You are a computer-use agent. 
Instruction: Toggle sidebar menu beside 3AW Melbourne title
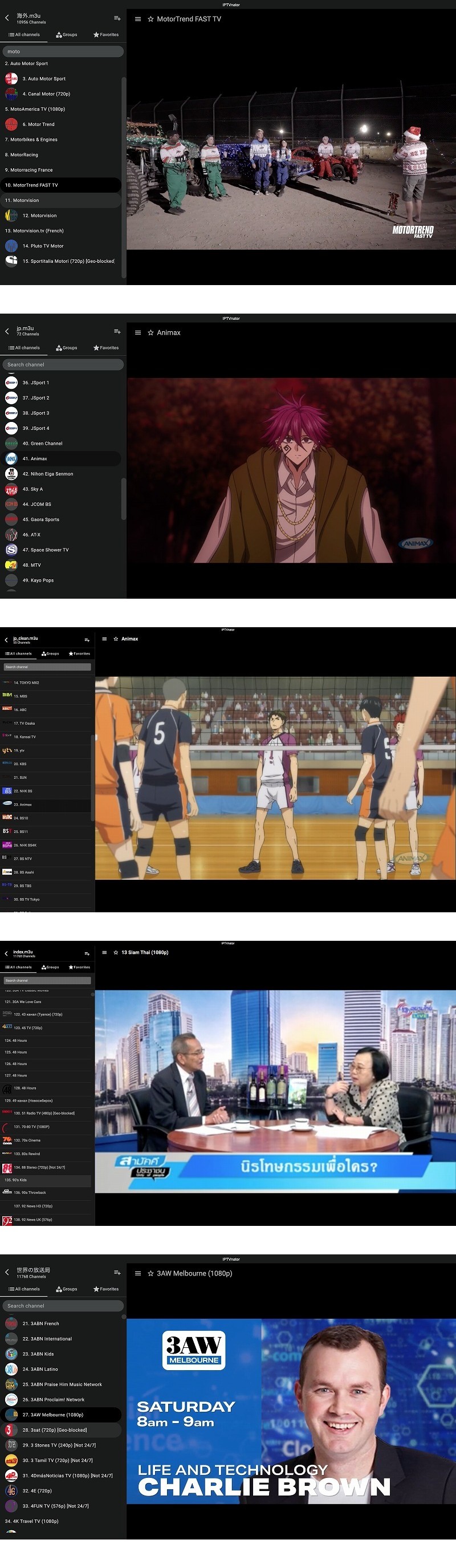(x=137, y=1273)
